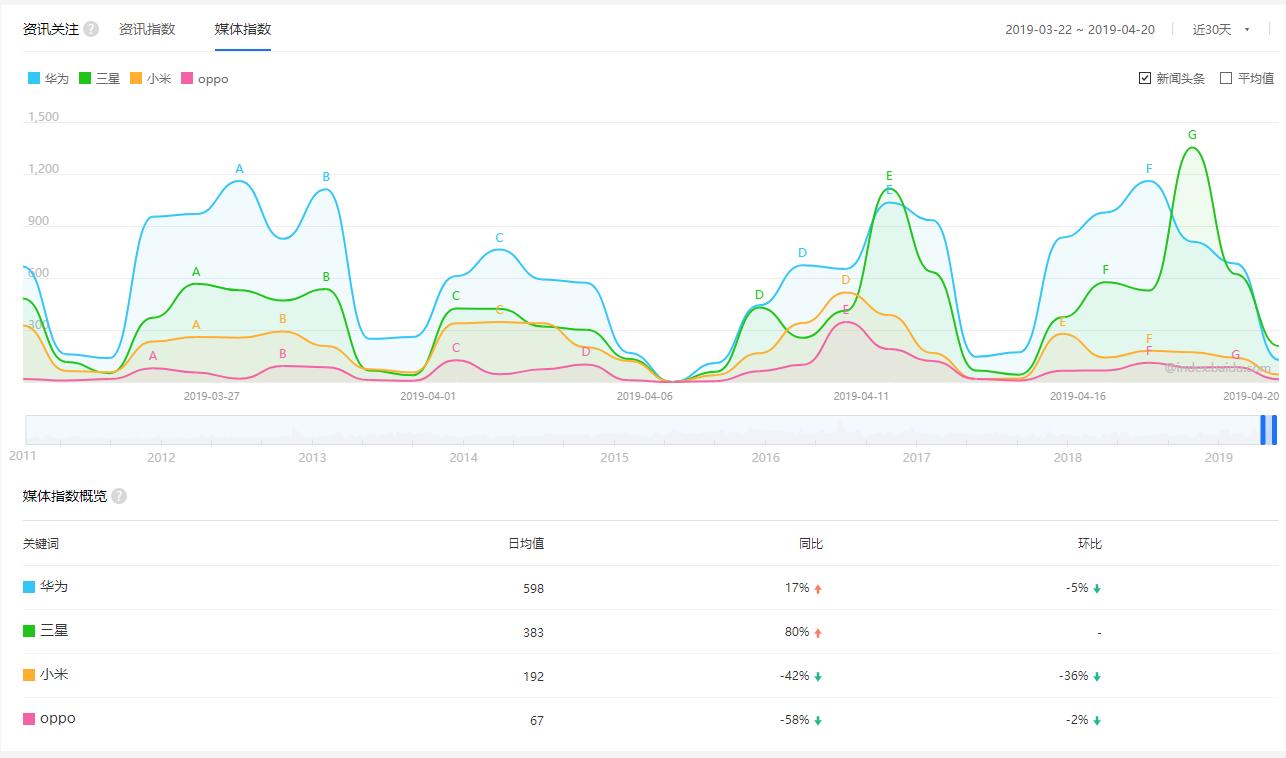Image resolution: width=1286 pixels, height=758 pixels.
Task: Click 2016 on the timeline overview bar
Action: point(765,458)
